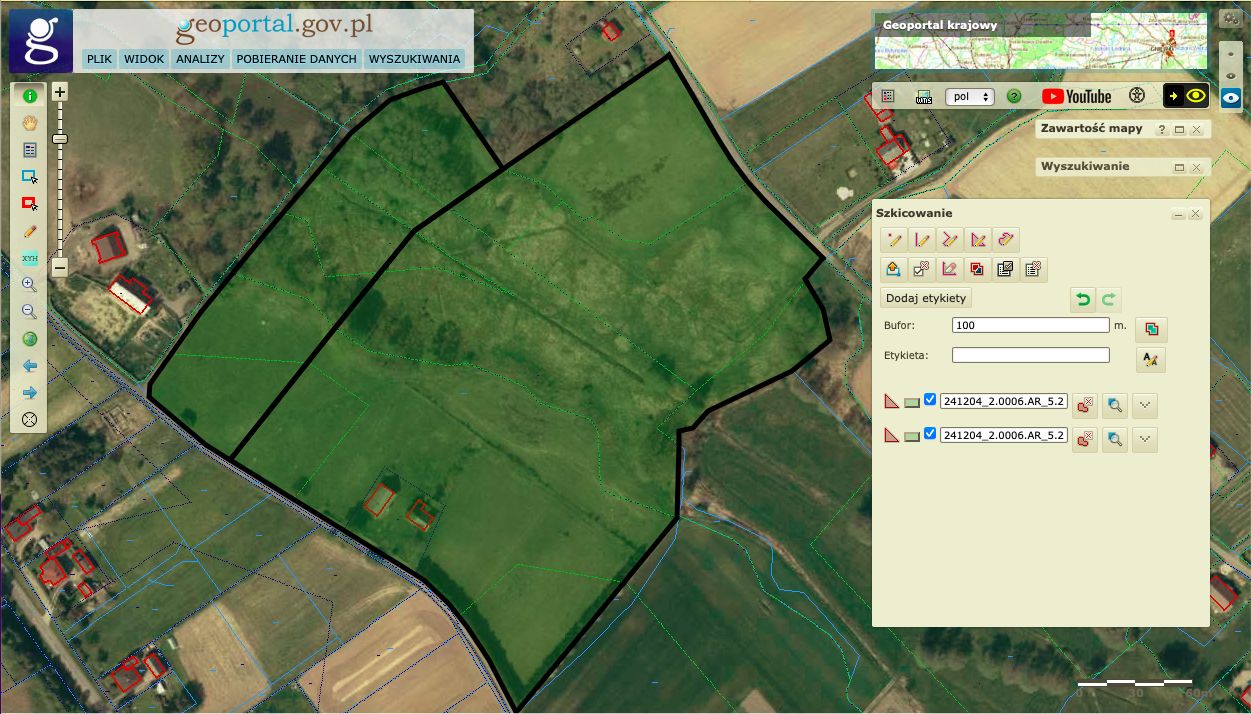Delete the second sketch object
This screenshot has height=714, width=1251.
(x=1084, y=439)
